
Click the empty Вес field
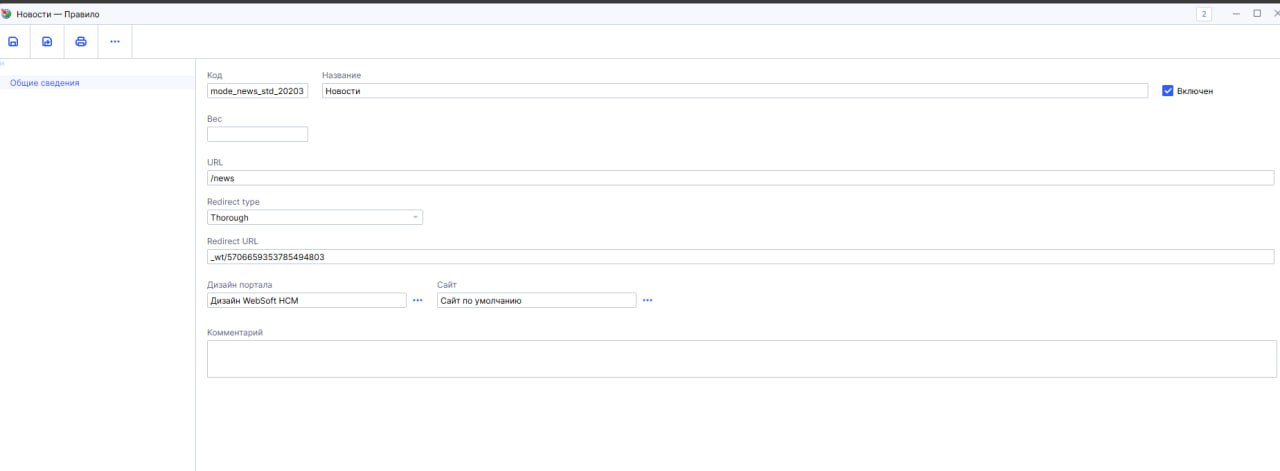tap(257, 134)
